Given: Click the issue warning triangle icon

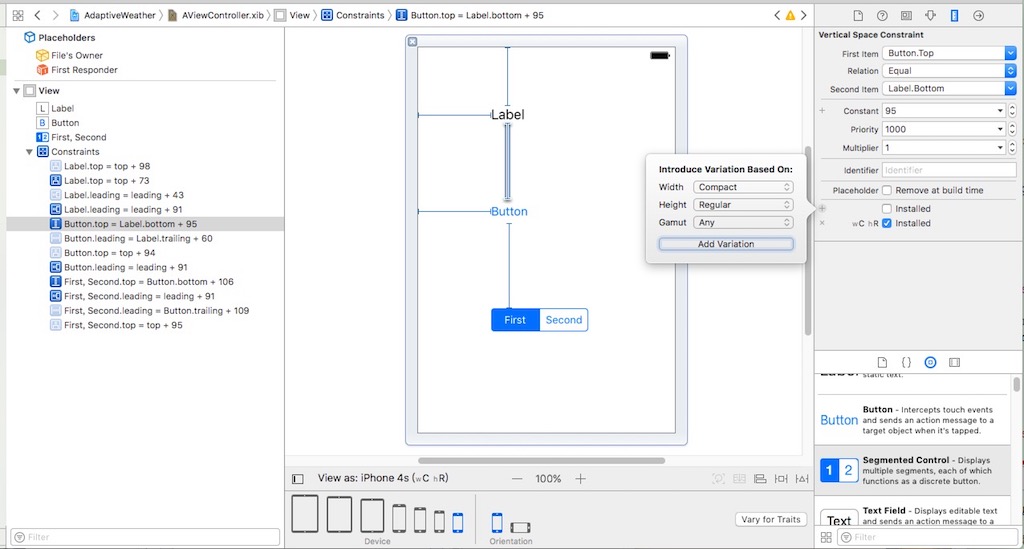Looking at the screenshot, I should point(790,16).
